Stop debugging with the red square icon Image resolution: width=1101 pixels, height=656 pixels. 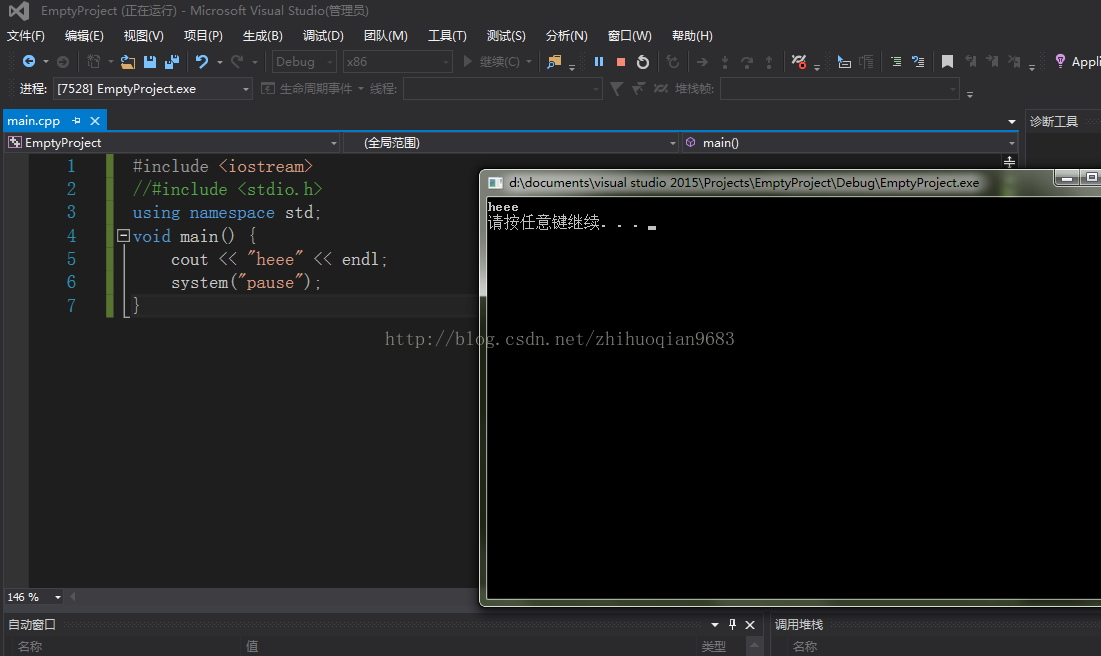click(621, 62)
